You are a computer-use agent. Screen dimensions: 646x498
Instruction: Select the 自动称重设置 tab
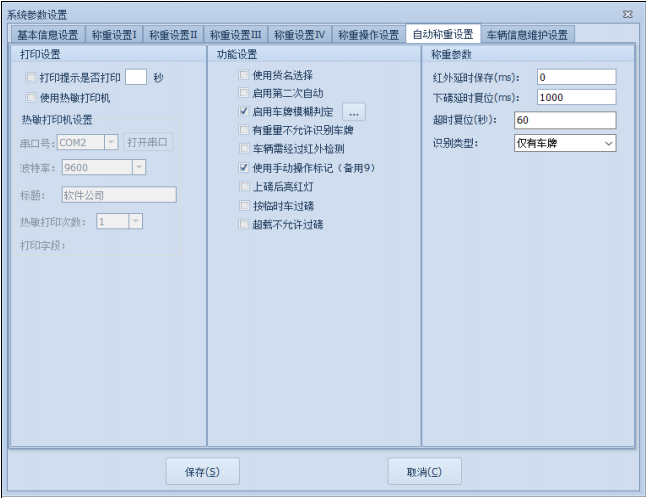coord(443,34)
